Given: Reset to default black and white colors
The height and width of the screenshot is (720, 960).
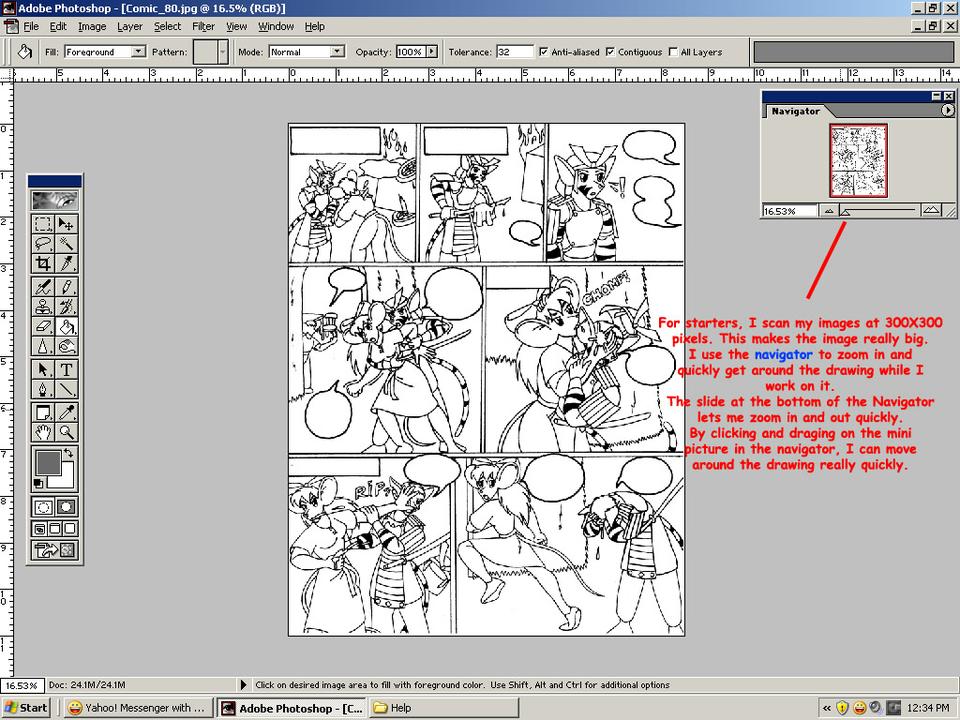Looking at the screenshot, I should 38,483.
